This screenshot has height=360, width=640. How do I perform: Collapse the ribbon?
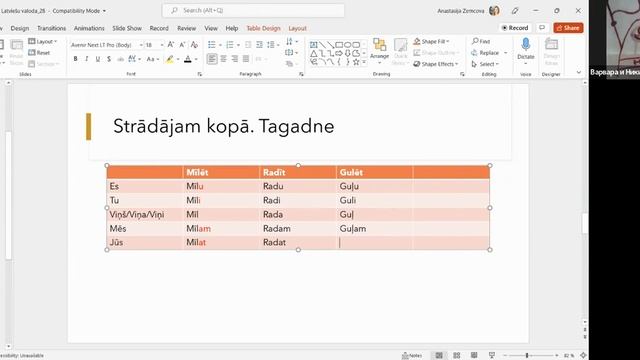click(x=578, y=72)
